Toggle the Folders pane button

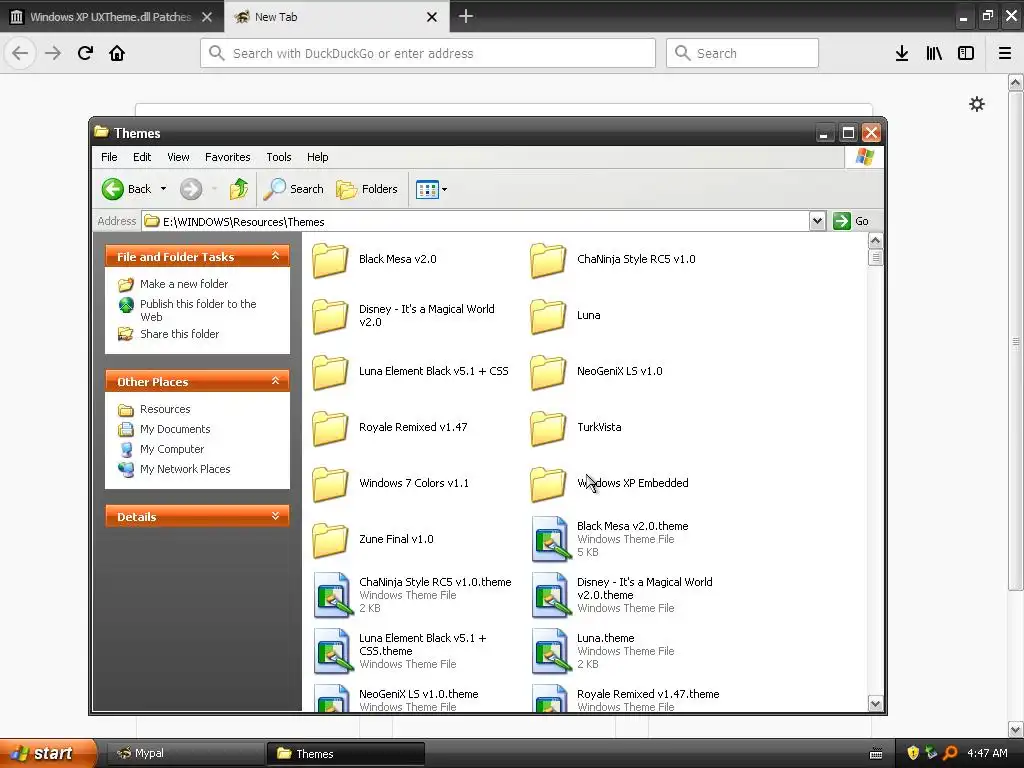(366, 189)
